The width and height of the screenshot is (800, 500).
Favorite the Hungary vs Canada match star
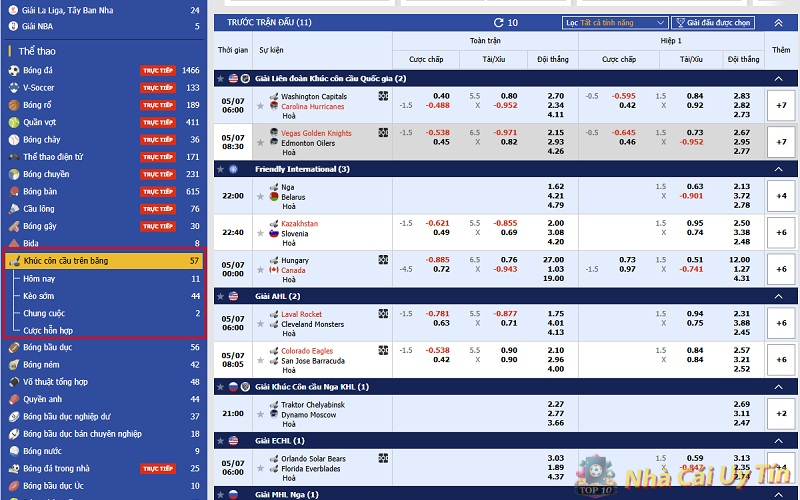tap(260, 270)
